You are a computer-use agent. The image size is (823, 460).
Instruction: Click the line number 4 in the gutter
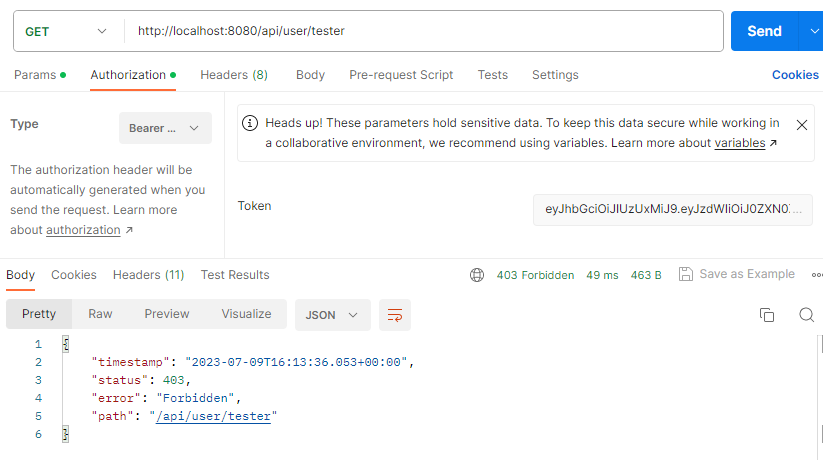click(38, 398)
